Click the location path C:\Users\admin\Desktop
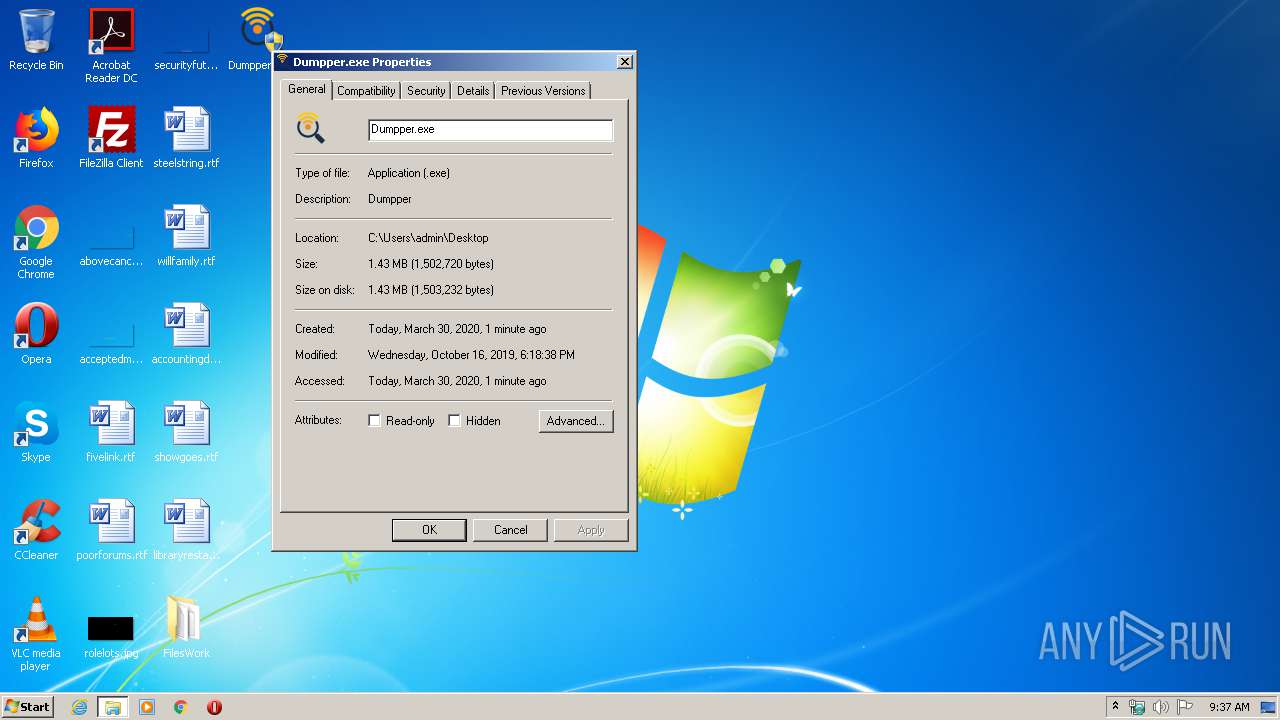This screenshot has height=720, width=1280. tap(428, 238)
